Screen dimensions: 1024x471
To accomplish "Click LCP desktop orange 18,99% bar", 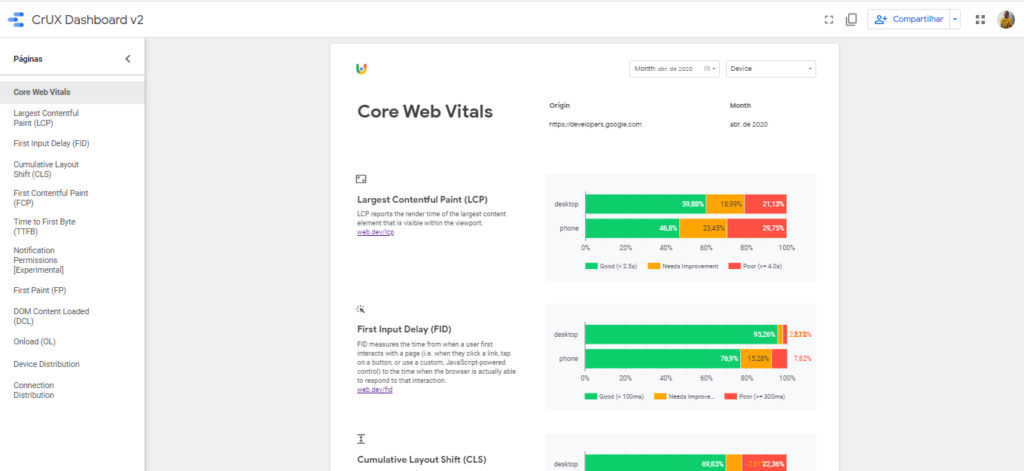I will click(725, 204).
